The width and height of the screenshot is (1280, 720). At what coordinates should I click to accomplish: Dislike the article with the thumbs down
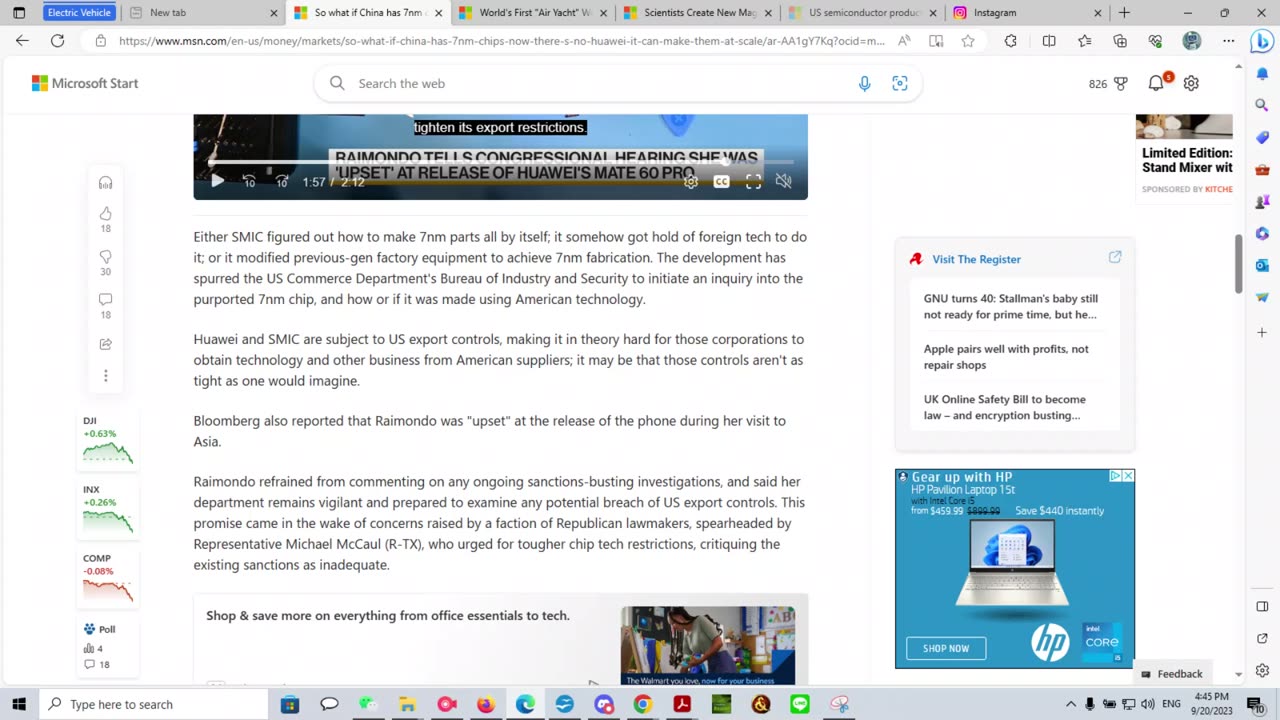coord(105,257)
